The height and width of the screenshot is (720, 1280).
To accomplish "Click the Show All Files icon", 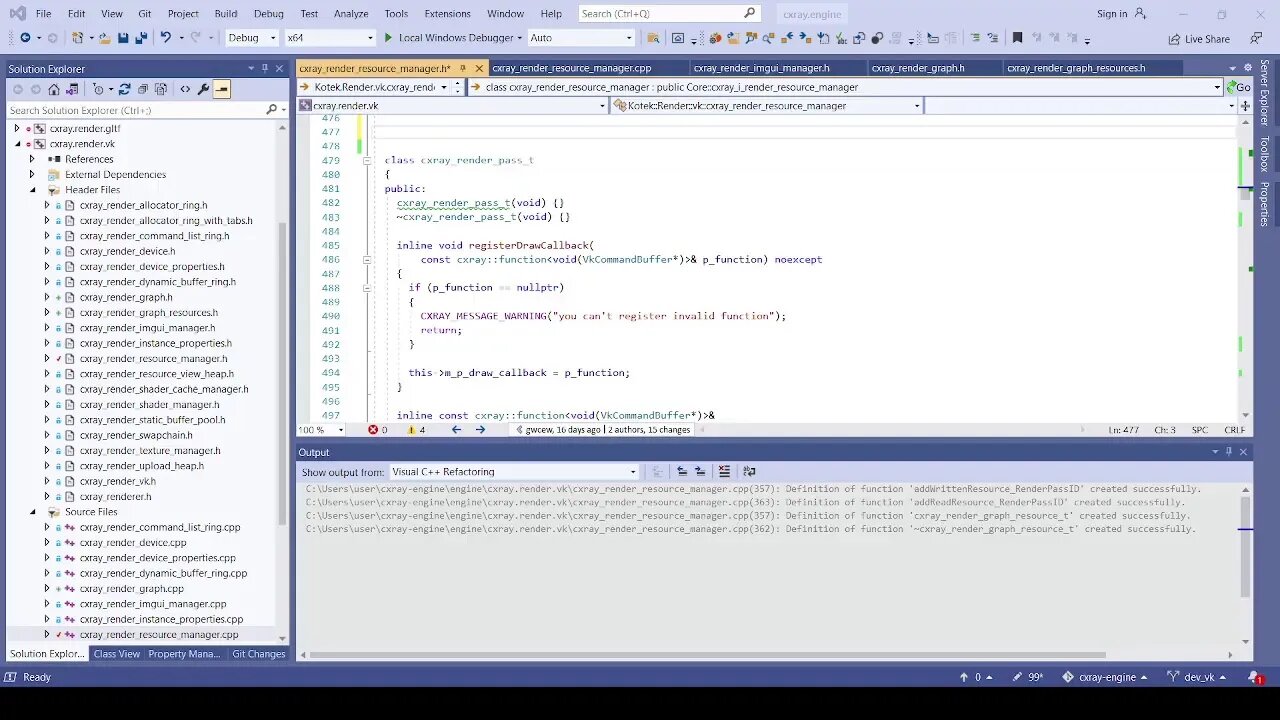I will coord(161,89).
